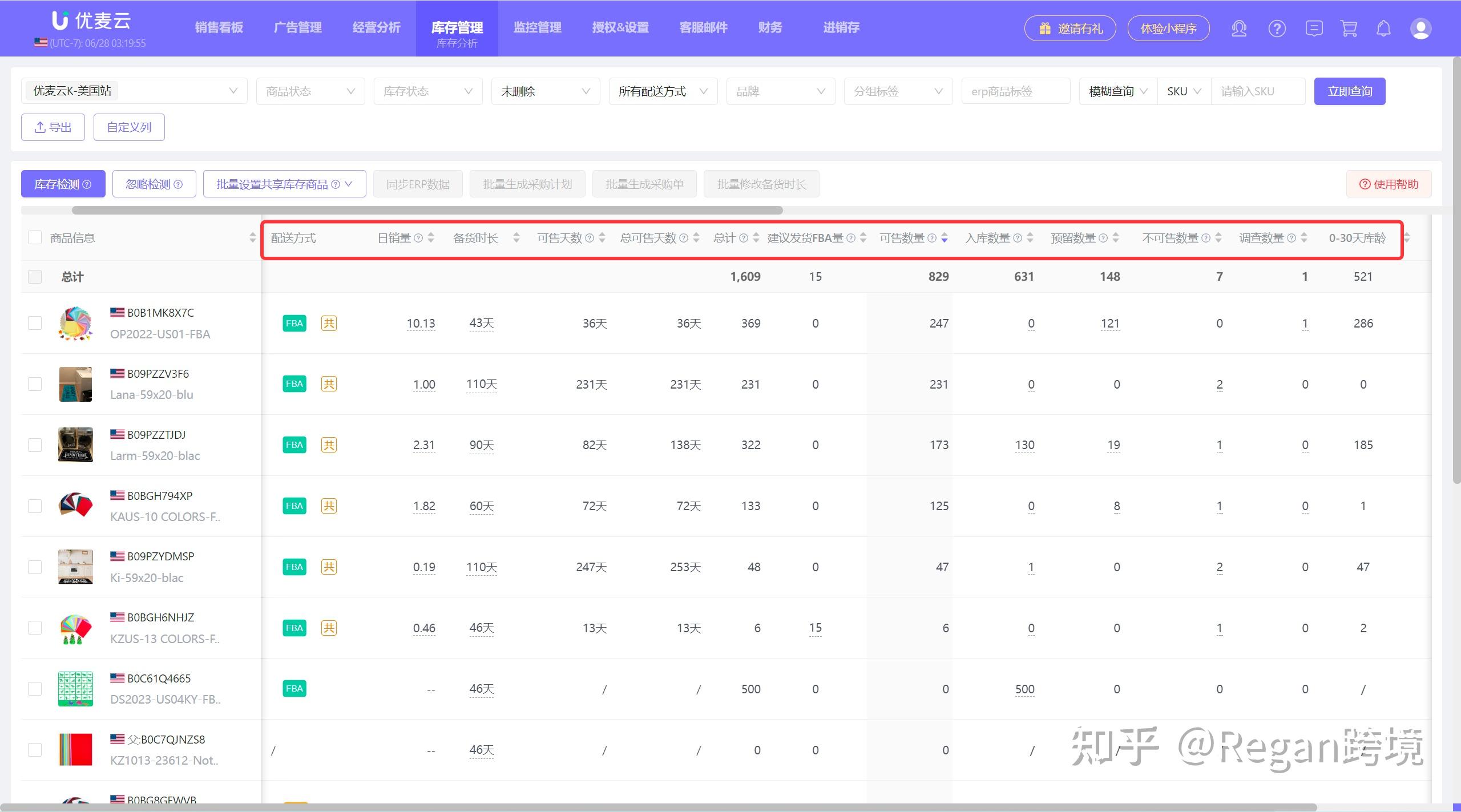Viewport: 1461px width, 812px height.
Task: Open the messages list icon in header
Action: [x=1313, y=29]
